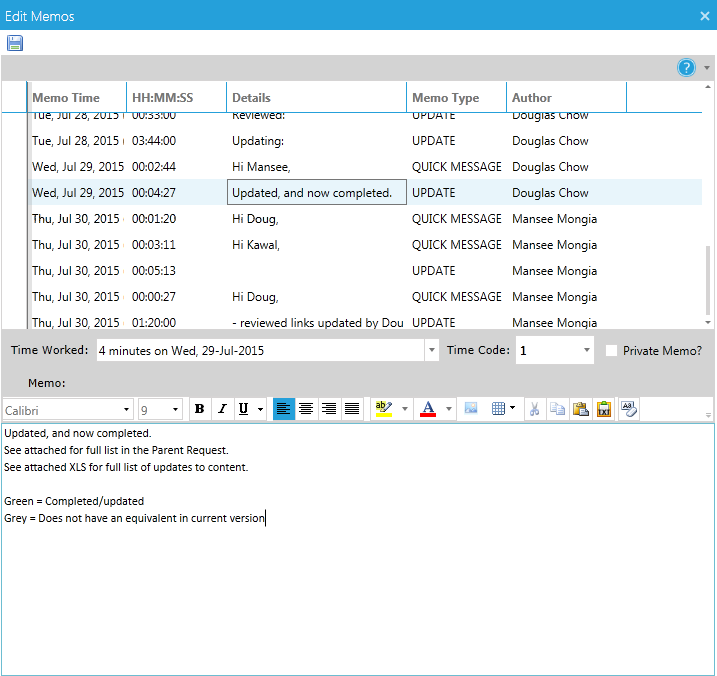Toggle underline formatting
Image resolution: width=717 pixels, height=676 pixels.
pos(243,409)
